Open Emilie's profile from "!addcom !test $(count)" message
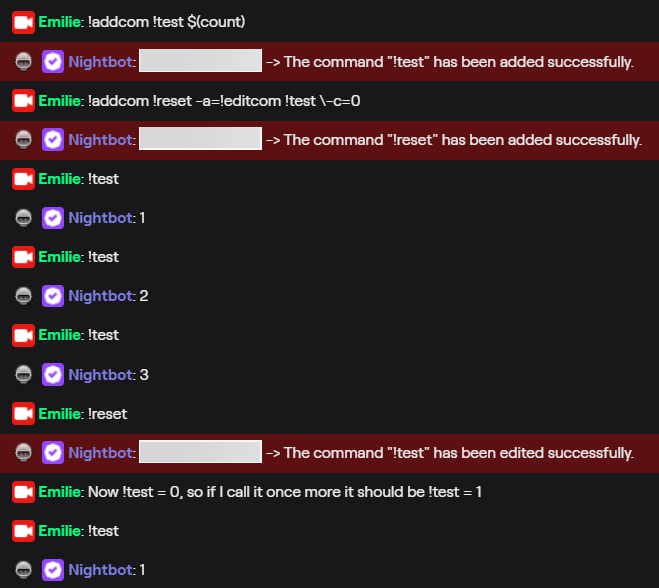The width and height of the screenshot is (659, 588). tap(59, 22)
